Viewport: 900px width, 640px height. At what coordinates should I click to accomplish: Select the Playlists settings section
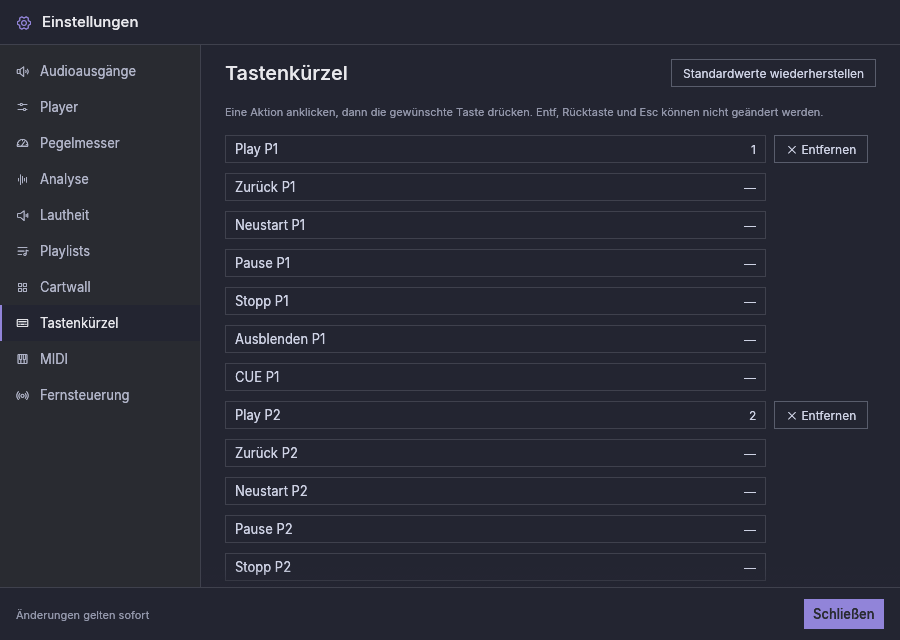pos(100,251)
